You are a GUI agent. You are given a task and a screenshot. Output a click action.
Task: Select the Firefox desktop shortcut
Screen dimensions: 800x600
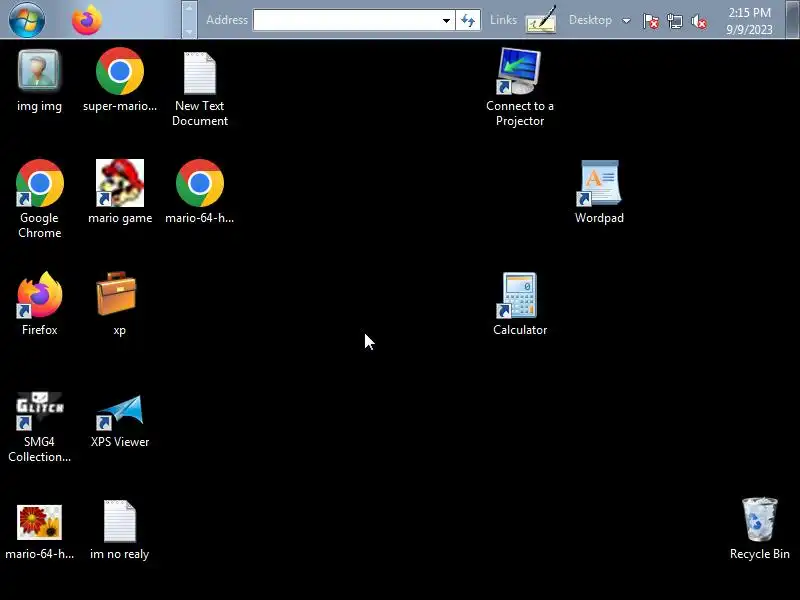(39, 304)
